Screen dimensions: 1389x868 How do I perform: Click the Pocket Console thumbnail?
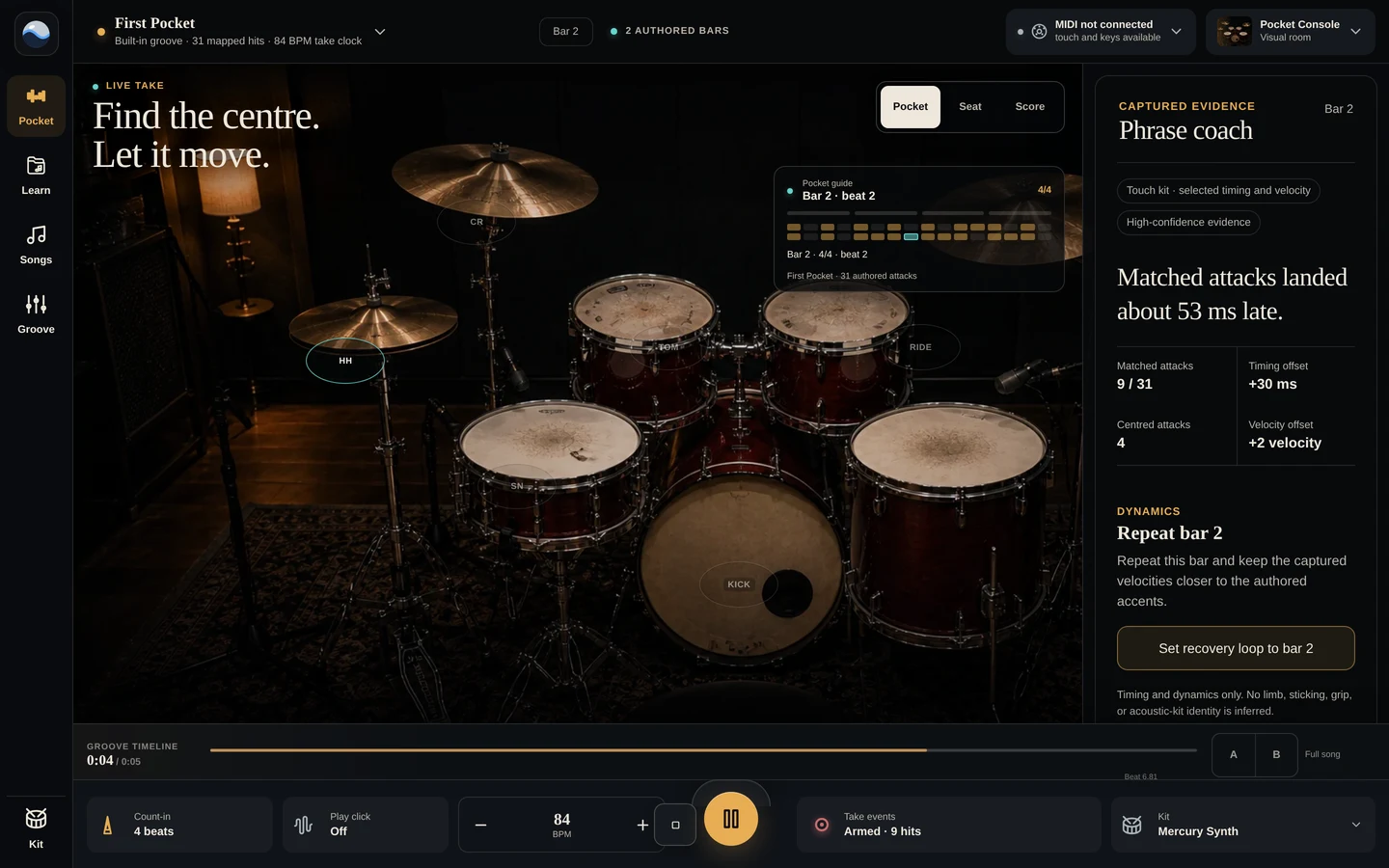(x=1234, y=32)
